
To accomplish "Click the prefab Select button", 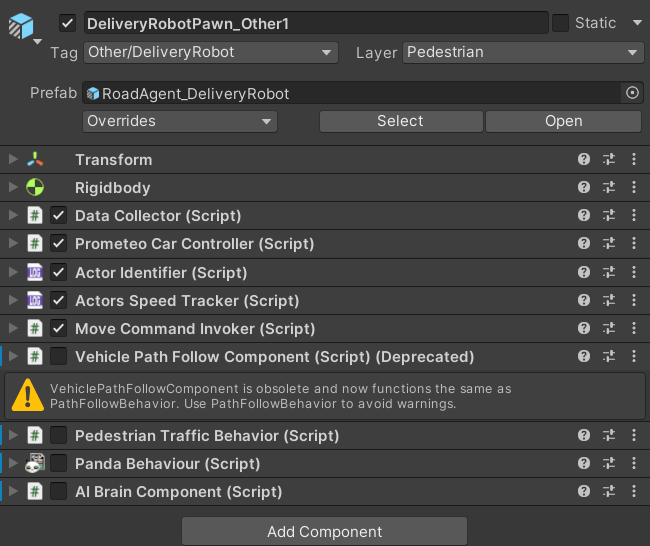I will 401,121.
